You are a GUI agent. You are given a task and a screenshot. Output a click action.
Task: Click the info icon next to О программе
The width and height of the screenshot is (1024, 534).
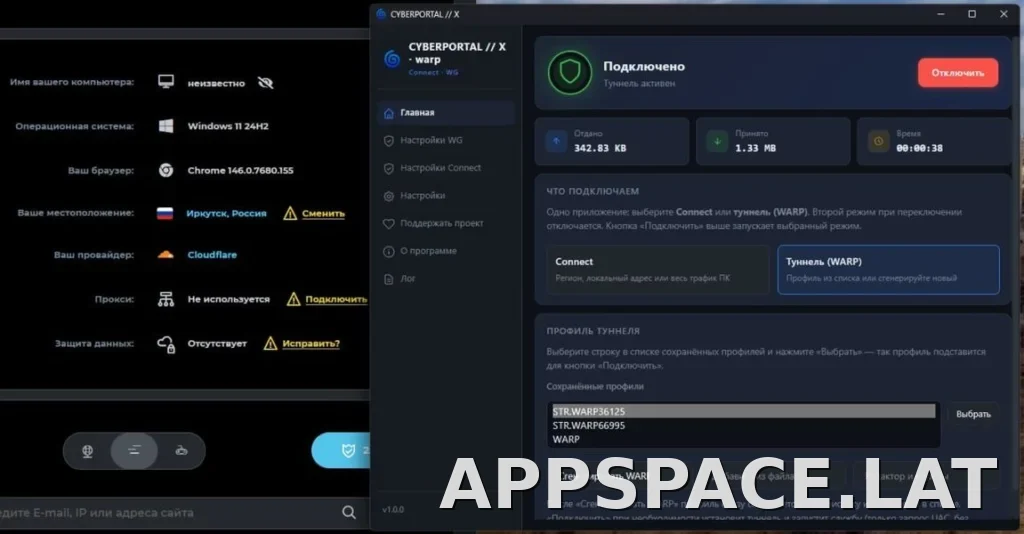(x=389, y=251)
